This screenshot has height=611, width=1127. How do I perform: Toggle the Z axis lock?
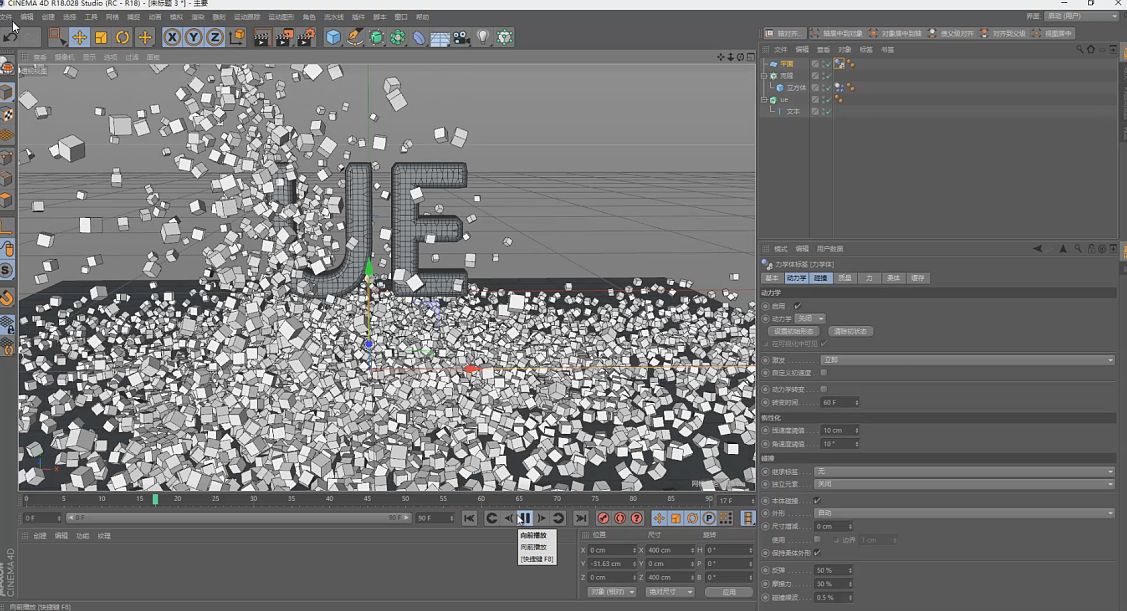click(x=215, y=37)
